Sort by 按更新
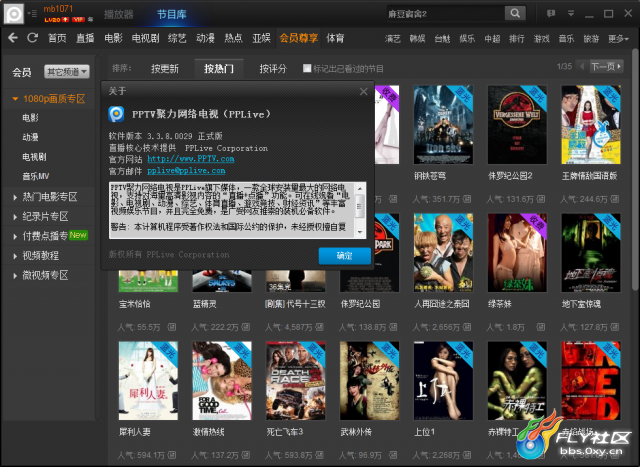The height and width of the screenshot is (467, 640). tap(164, 69)
